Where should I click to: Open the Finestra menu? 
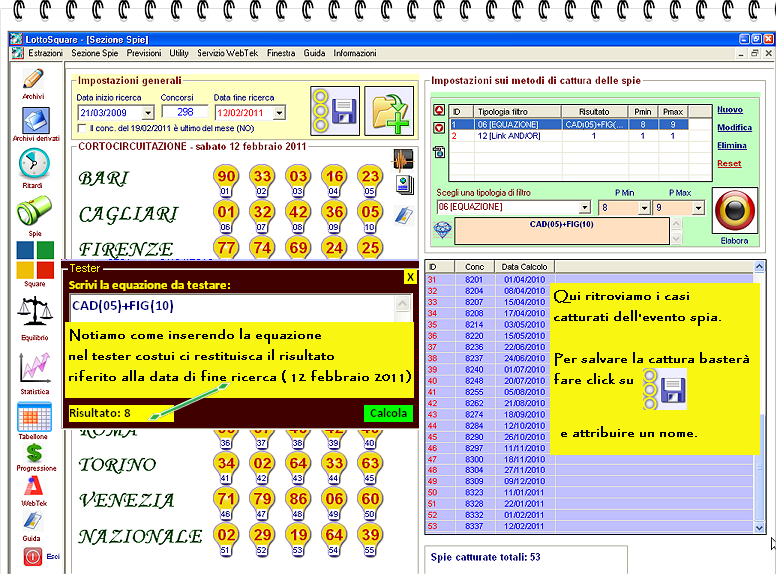click(281, 53)
